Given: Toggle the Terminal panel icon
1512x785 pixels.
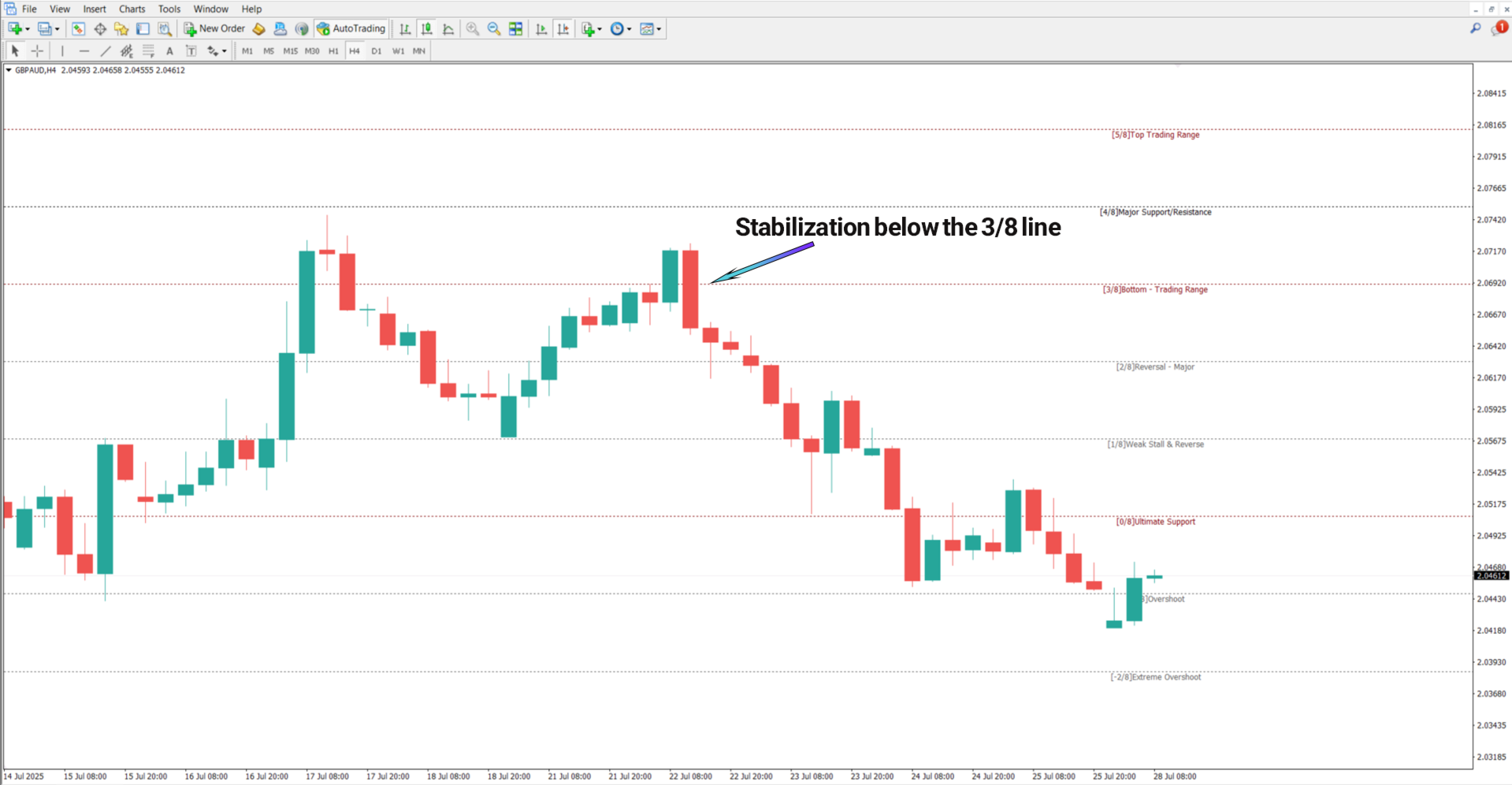Looking at the screenshot, I should coord(143,28).
